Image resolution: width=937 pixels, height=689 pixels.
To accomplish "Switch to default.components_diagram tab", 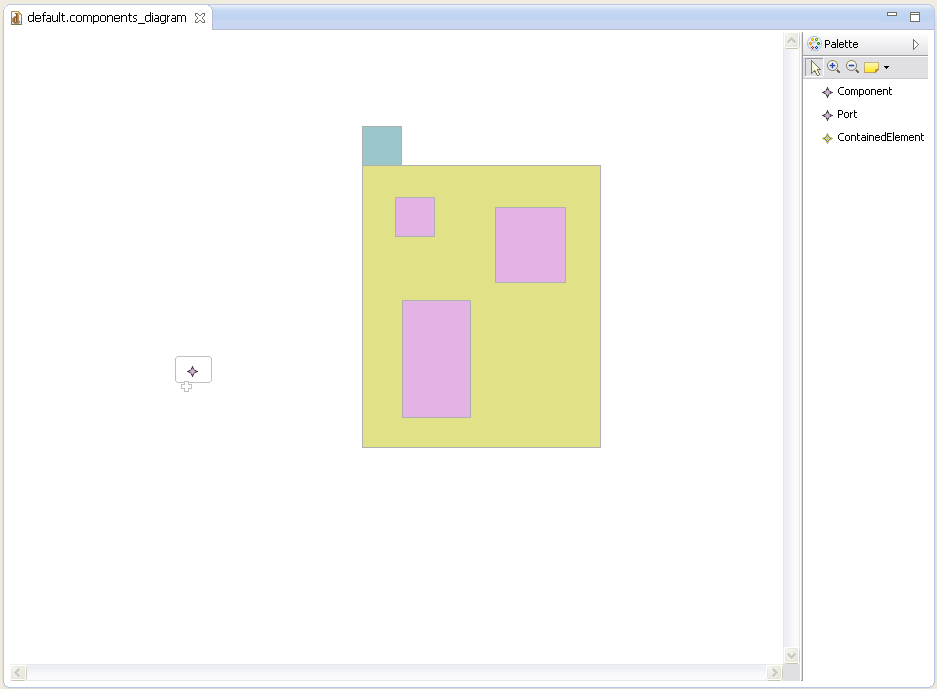I will [106, 18].
